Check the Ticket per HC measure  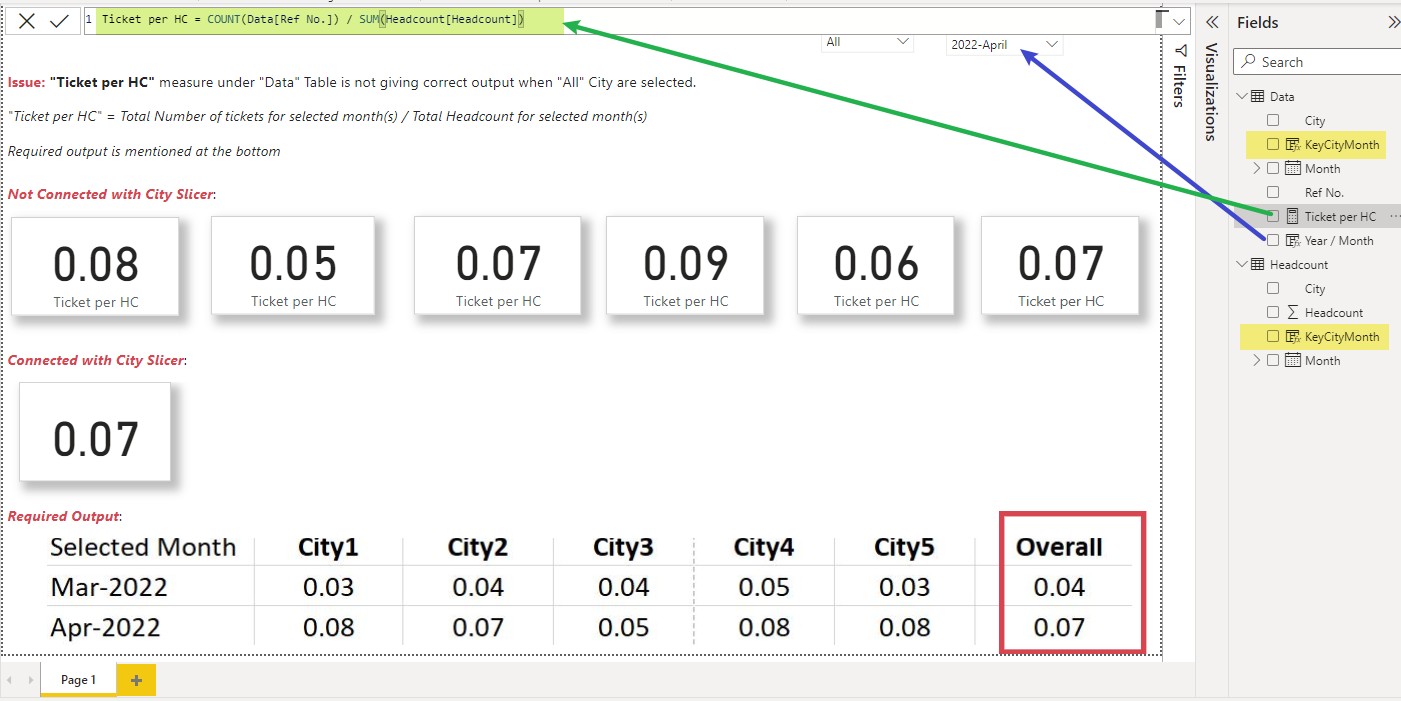pyautogui.click(x=1273, y=216)
